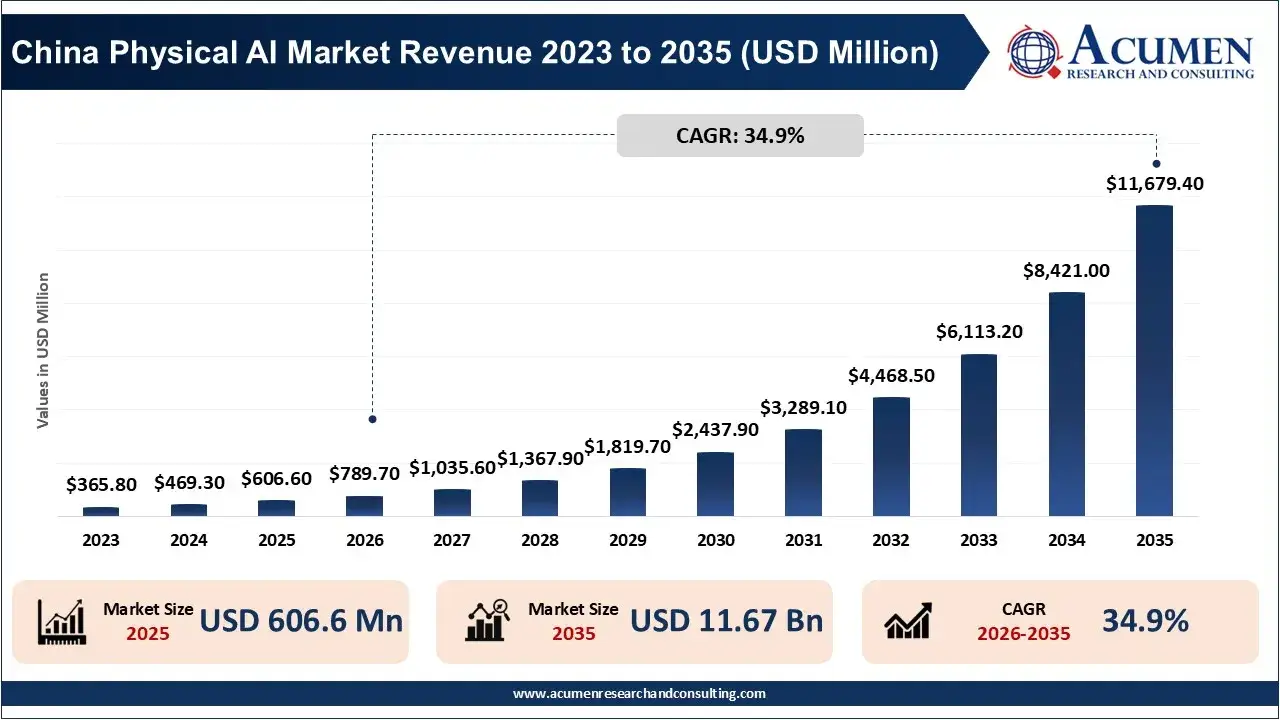
Task: Click the 2032 x-axis label
Action: (891, 540)
